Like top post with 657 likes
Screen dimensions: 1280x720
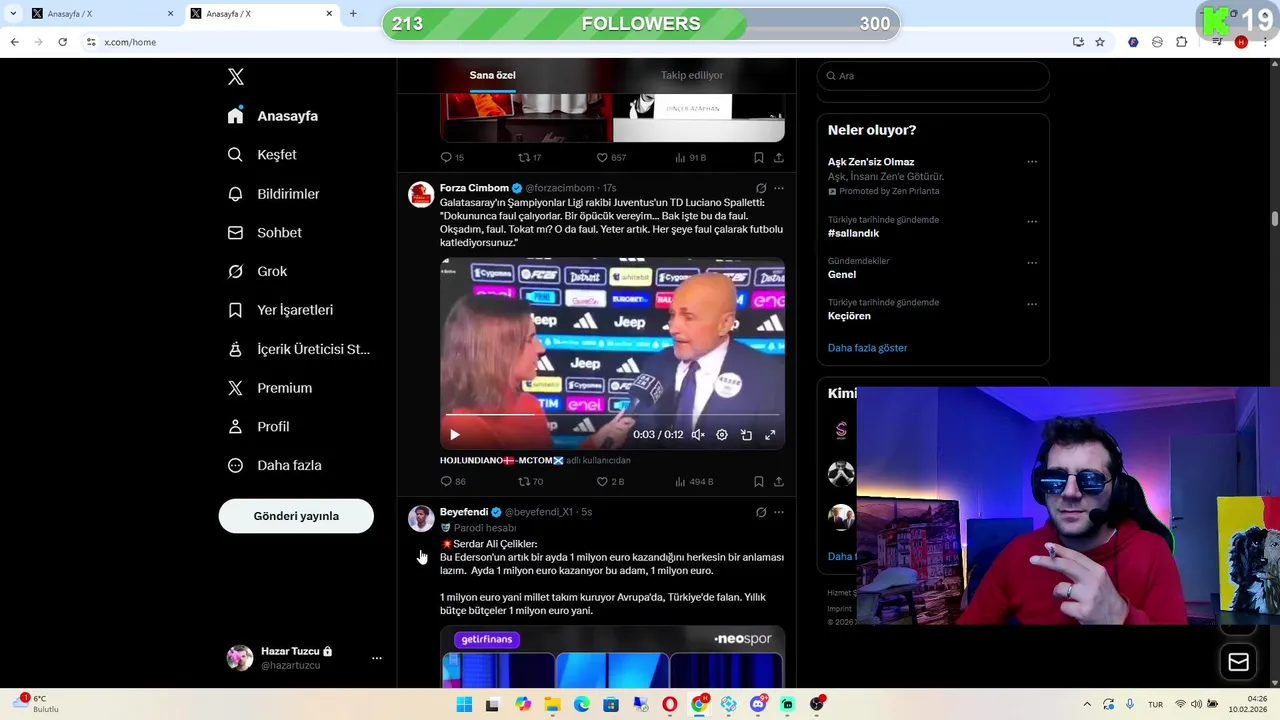pyautogui.click(x=611, y=158)
